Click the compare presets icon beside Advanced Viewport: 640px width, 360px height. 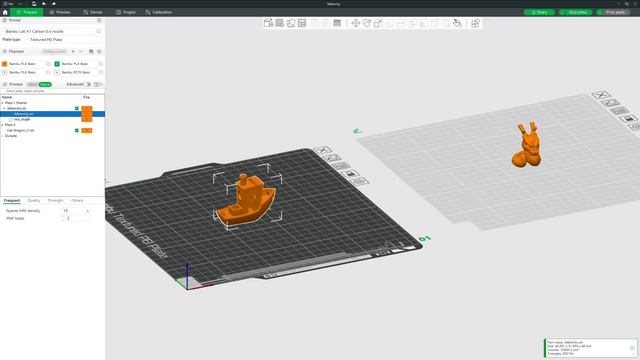click(x=97, y=84)
